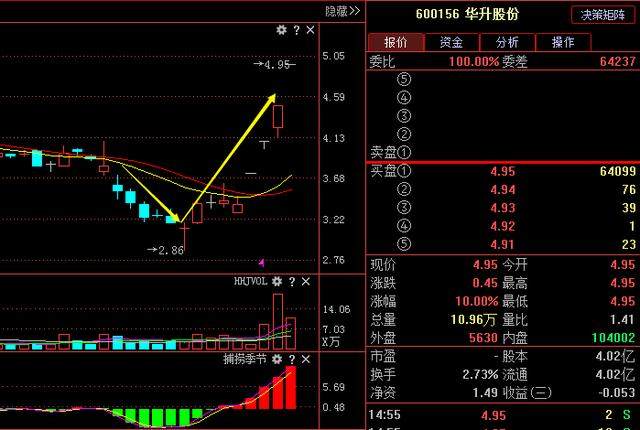640x430 pixels.
Task: Select buy level ③ price 4.93
Action: [x=503, y=208]
